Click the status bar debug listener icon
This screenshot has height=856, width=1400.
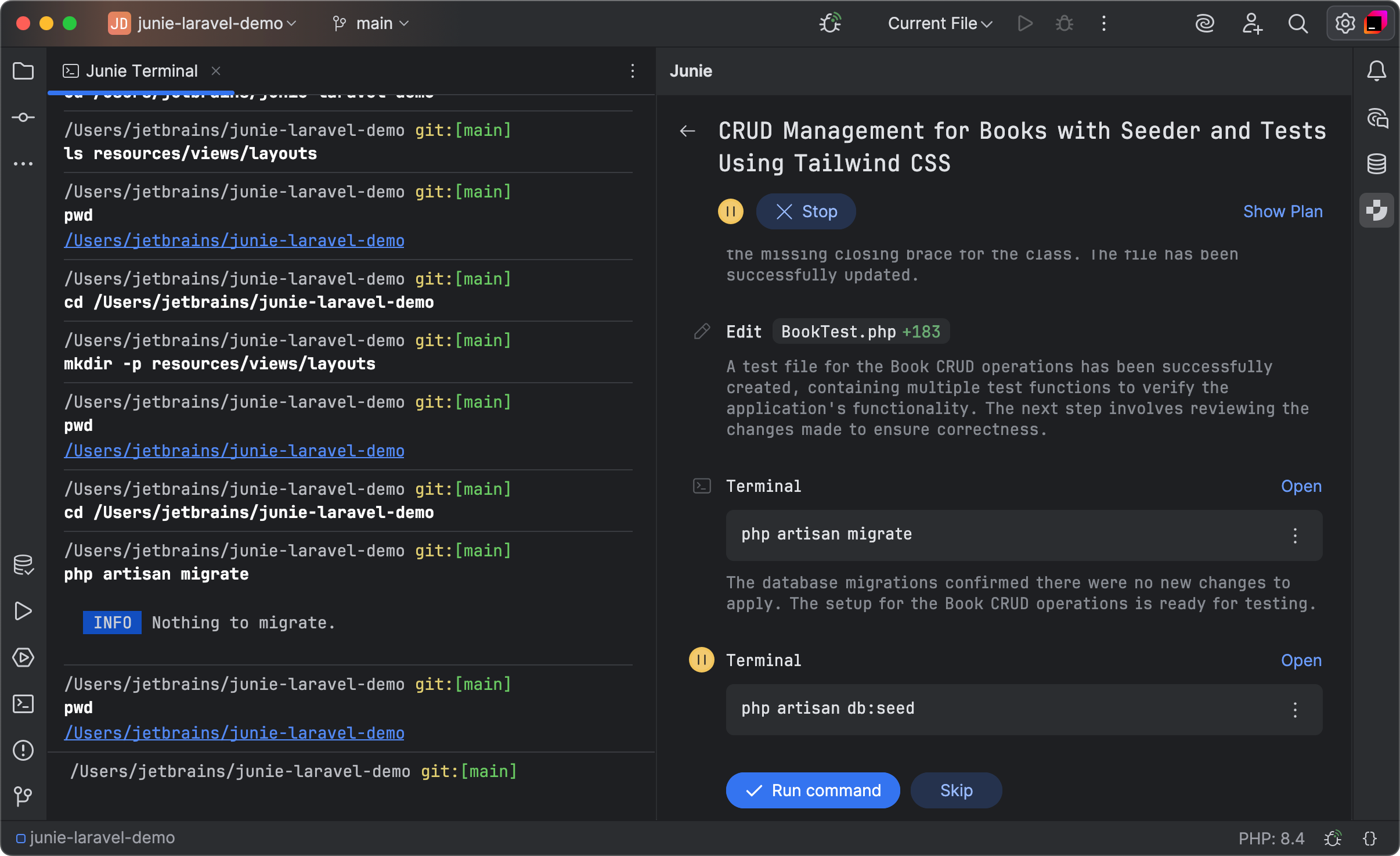[x=1333, y=839]
